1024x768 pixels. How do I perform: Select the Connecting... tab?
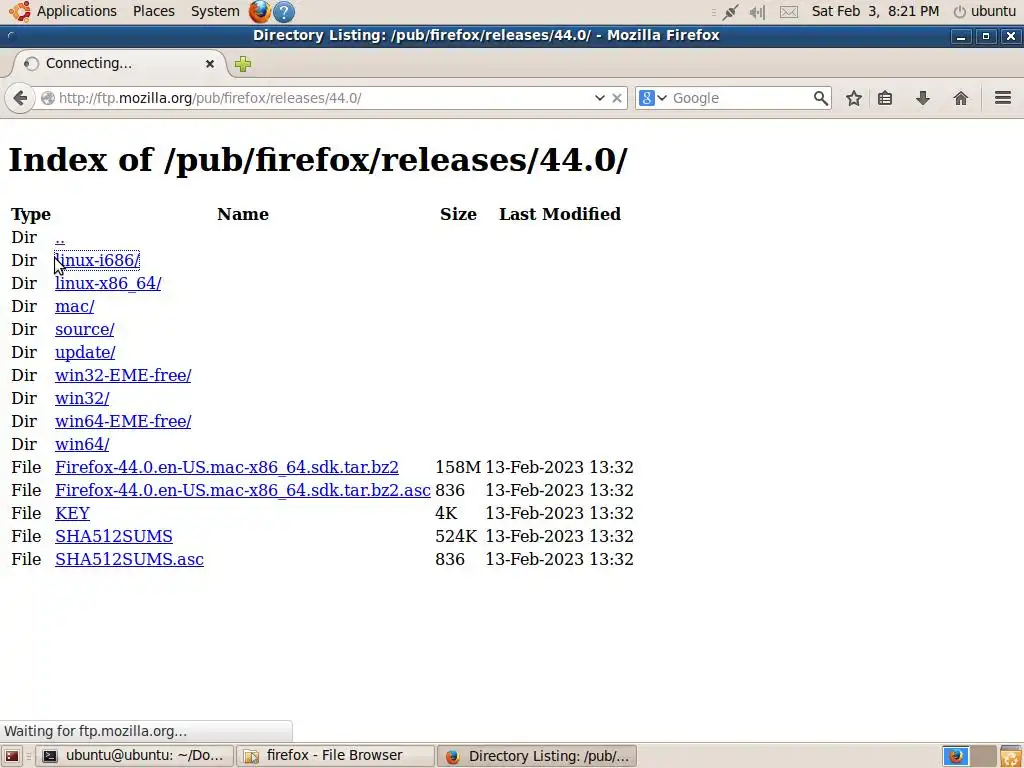(x=119, y=63)
